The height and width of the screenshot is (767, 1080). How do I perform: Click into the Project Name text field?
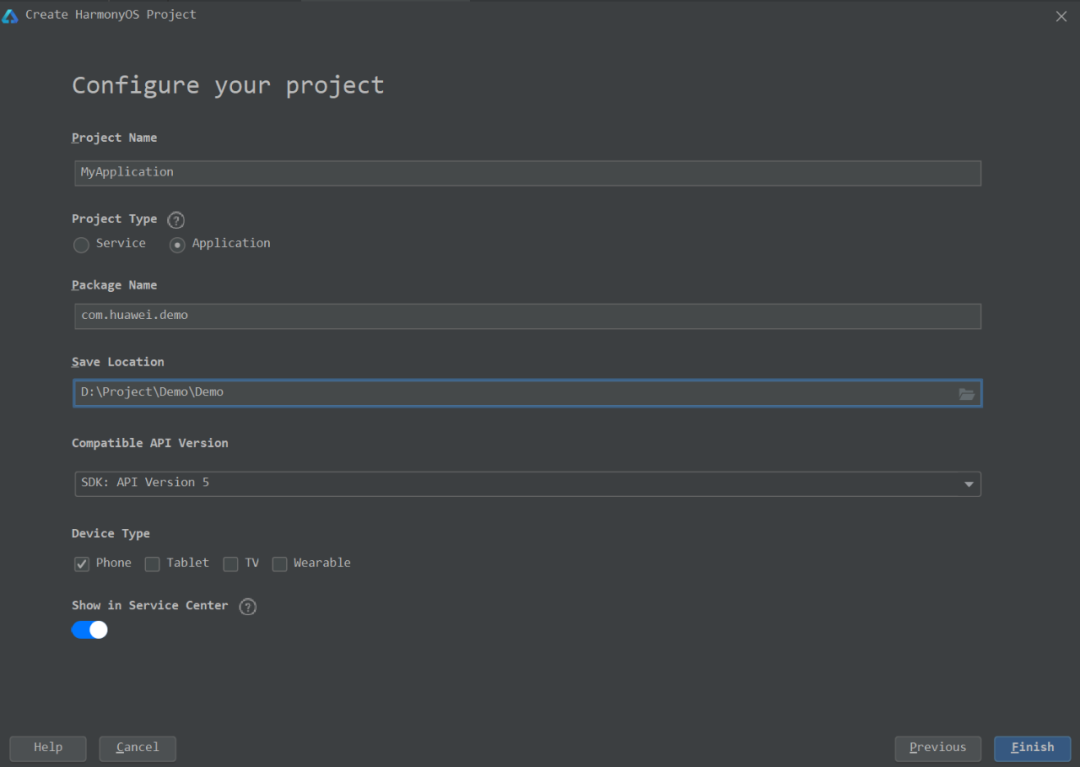(527, 173)
